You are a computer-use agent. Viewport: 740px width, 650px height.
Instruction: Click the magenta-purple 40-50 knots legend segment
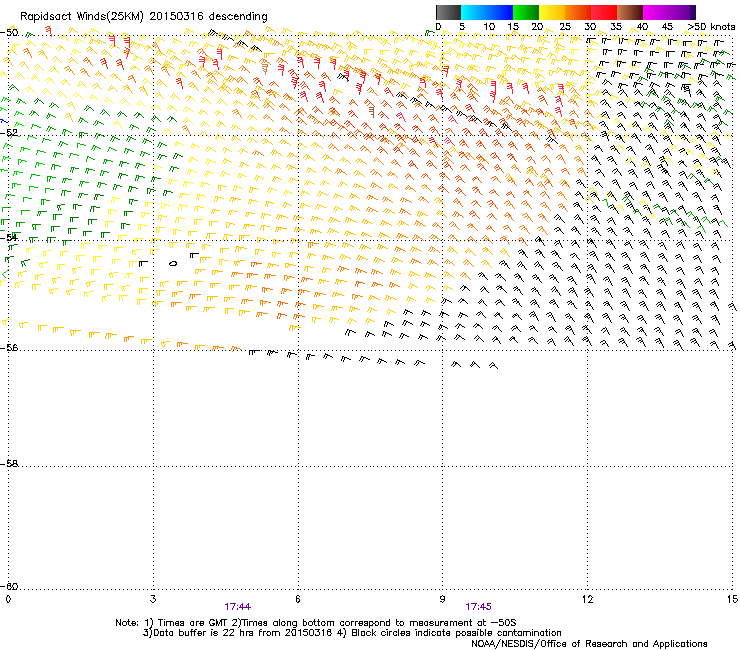(x=669, y=12)
